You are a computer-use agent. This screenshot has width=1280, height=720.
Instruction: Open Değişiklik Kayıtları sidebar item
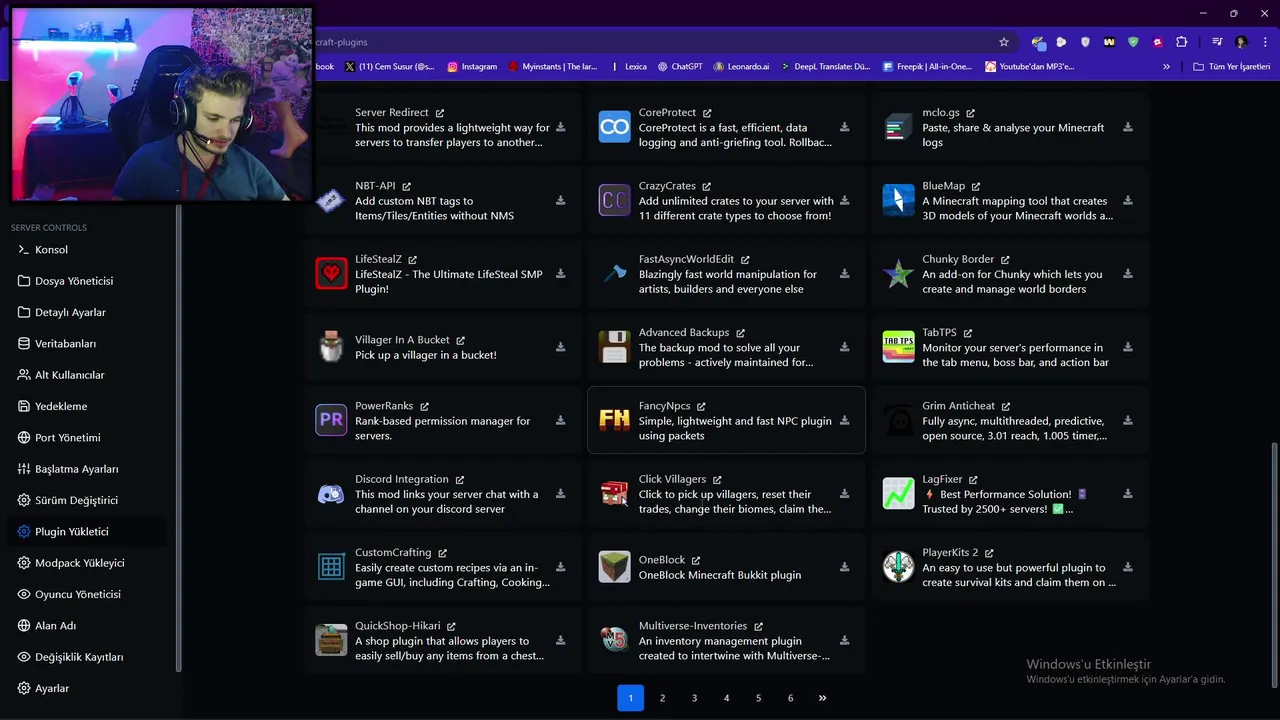click(88, 657)
